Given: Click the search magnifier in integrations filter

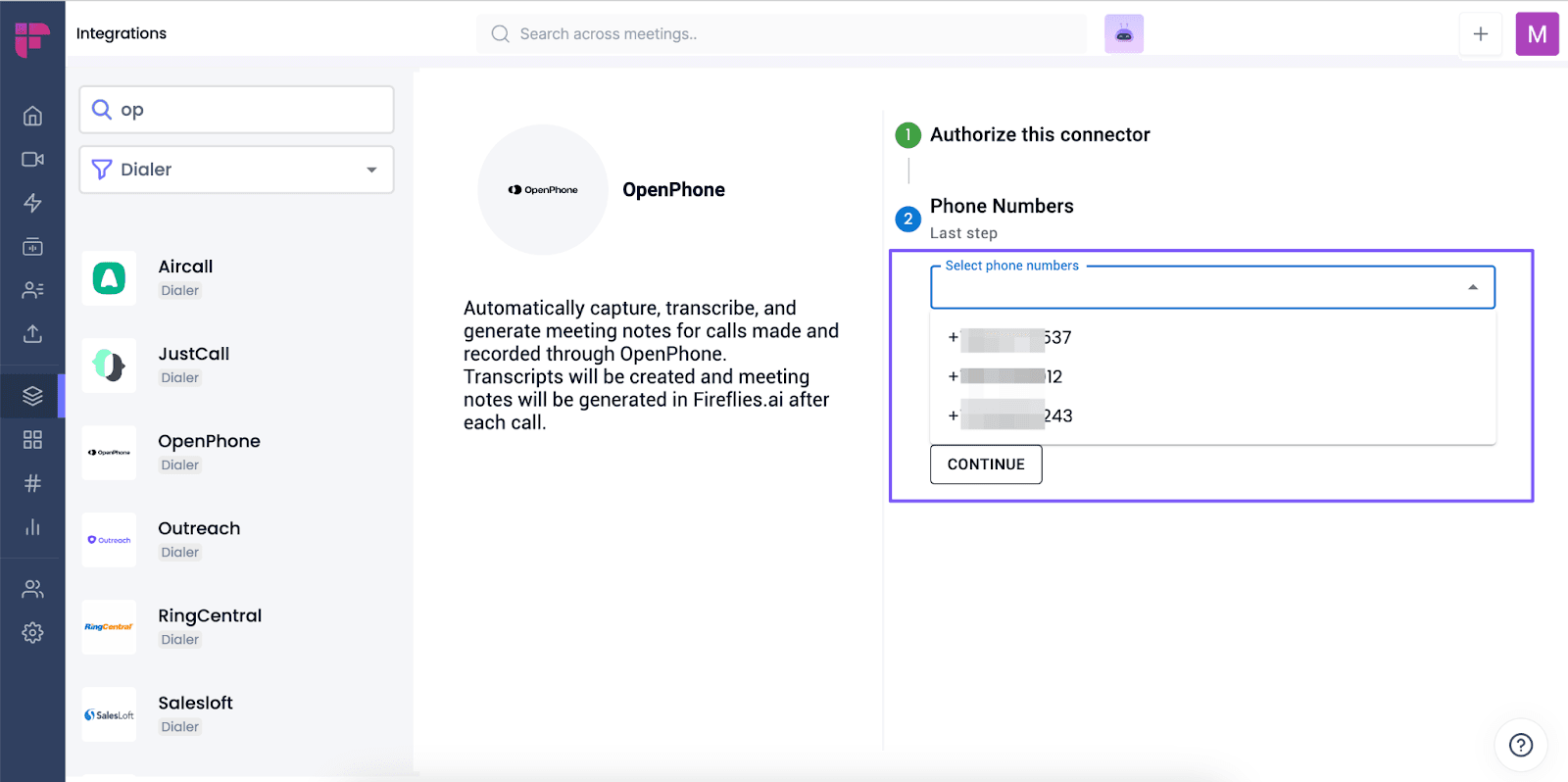Looking at the screenshot, I should [x=102, y=109].
